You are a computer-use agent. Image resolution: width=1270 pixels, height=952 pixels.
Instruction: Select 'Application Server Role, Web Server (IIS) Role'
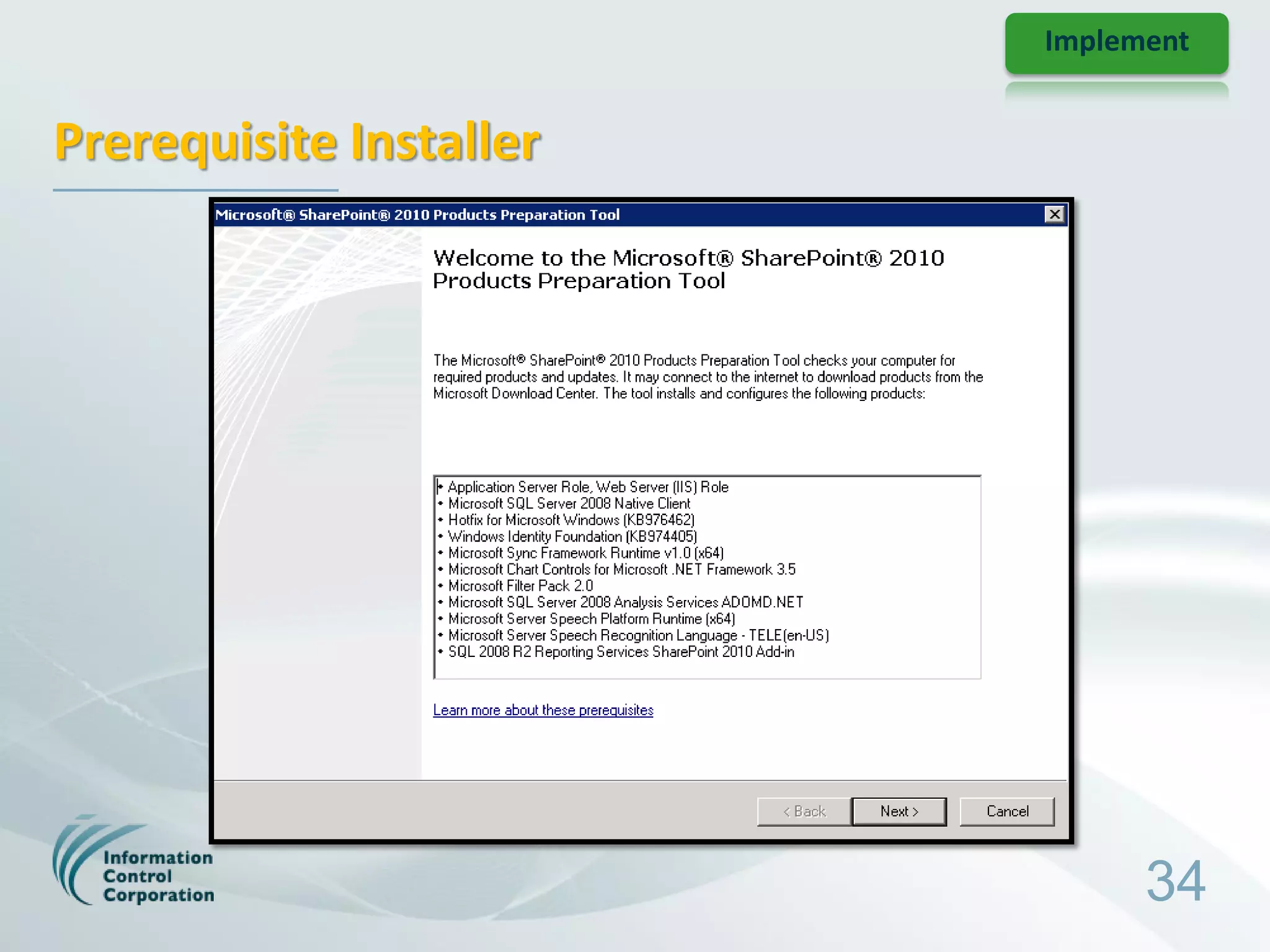pos(588,487)
